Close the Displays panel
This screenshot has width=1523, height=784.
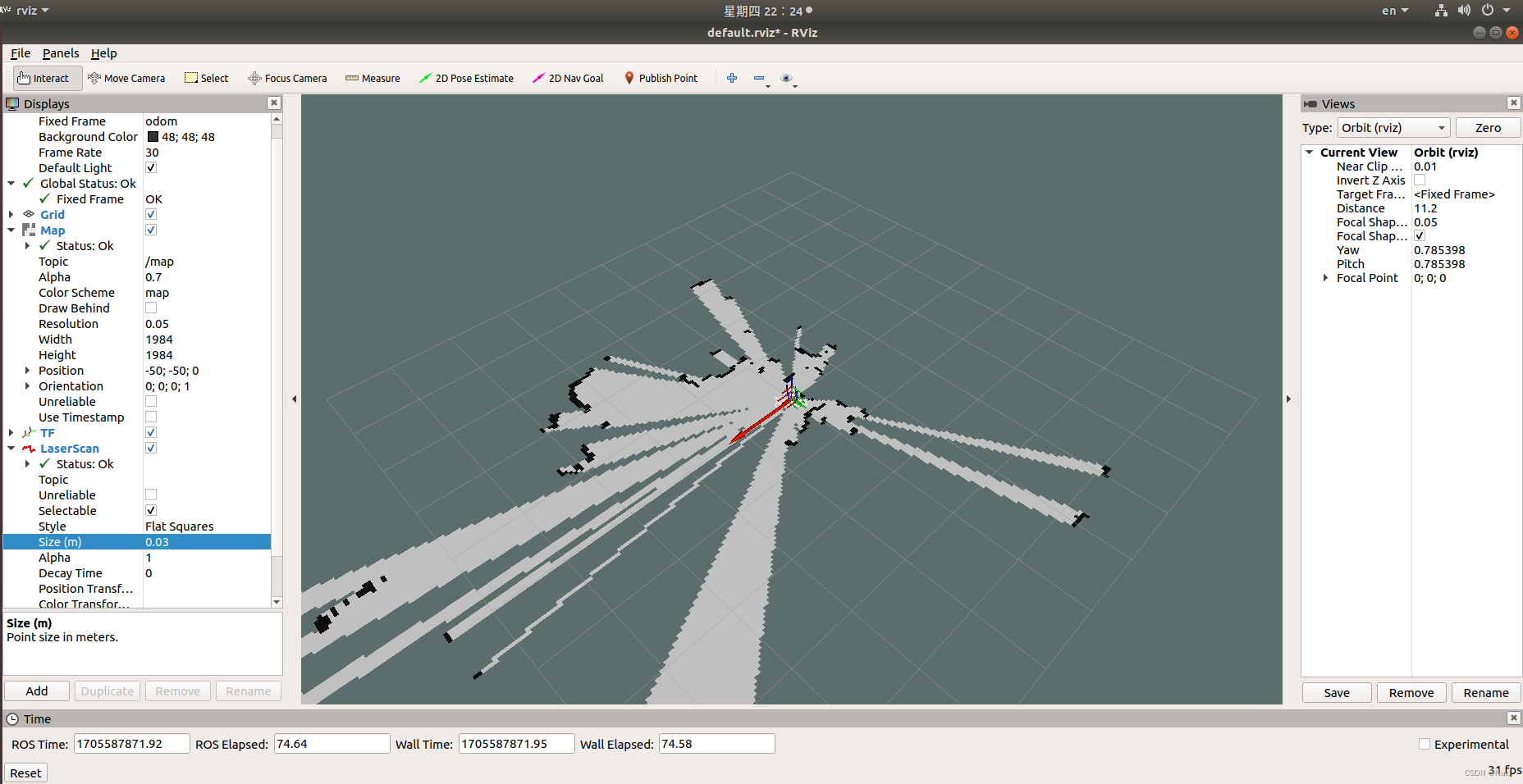point(274,103)
